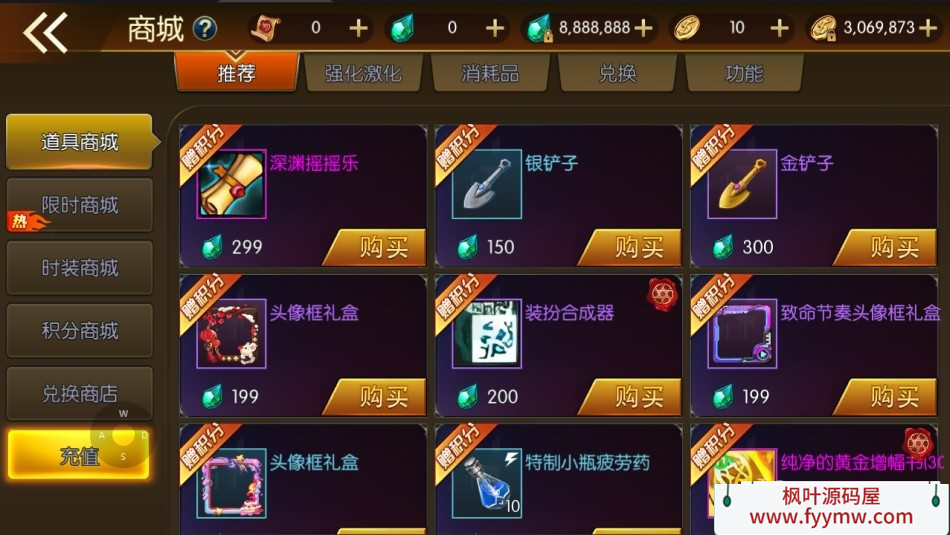
Task: Buy the 头像框礼盒 for 199
Action: click(x=375, y=397)
